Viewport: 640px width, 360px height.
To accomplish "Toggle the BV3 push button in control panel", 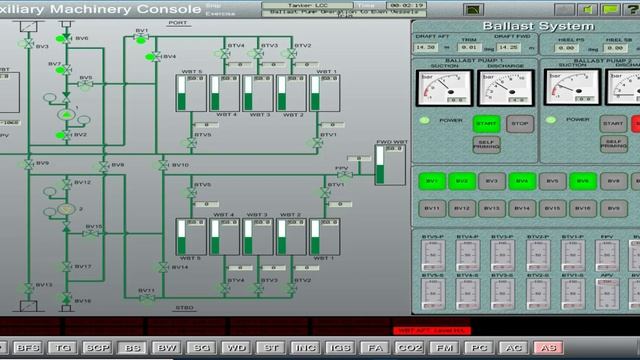I will 492,181.
